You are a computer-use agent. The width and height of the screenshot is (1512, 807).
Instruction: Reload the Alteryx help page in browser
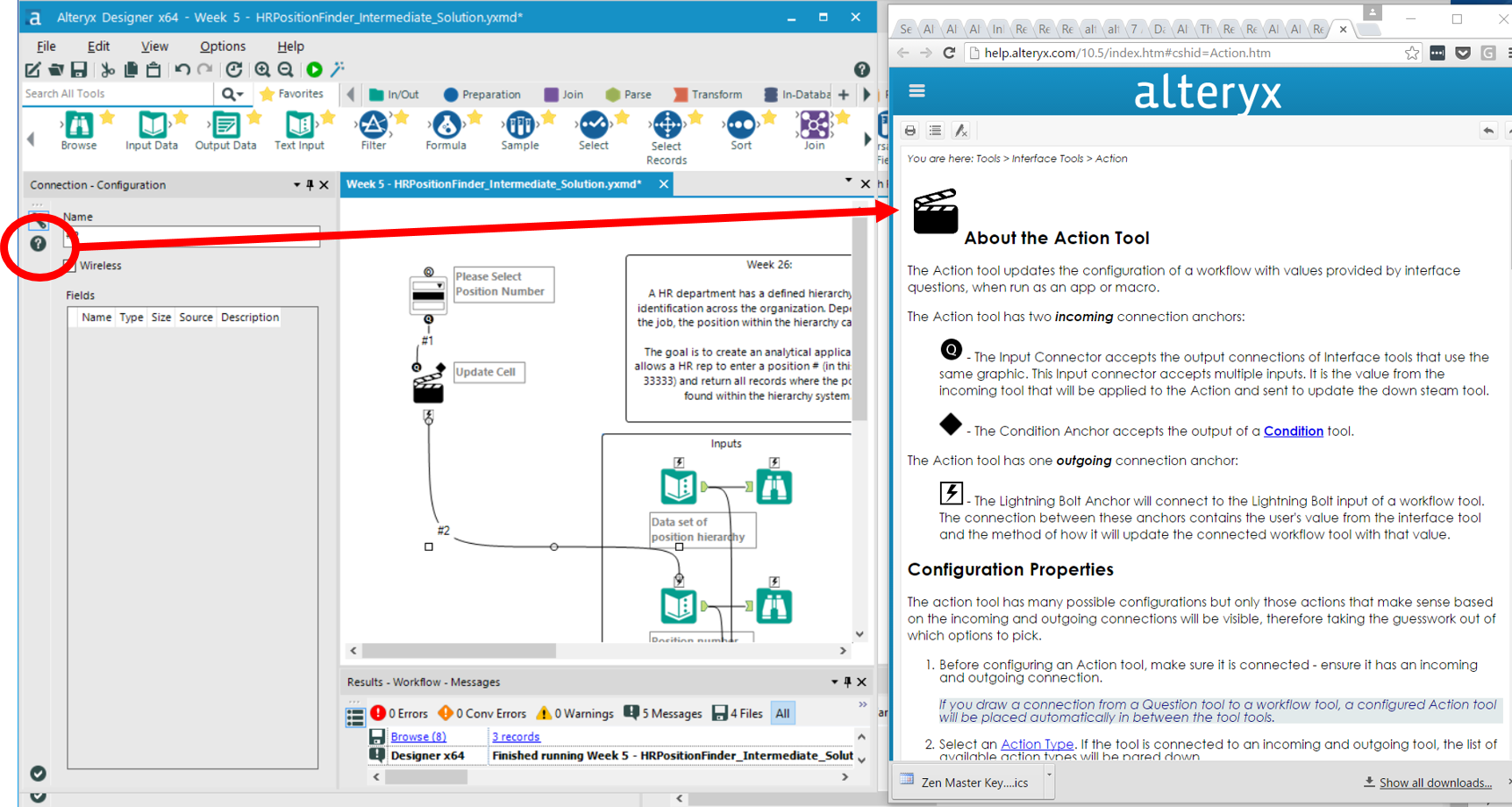click(949, 54)
